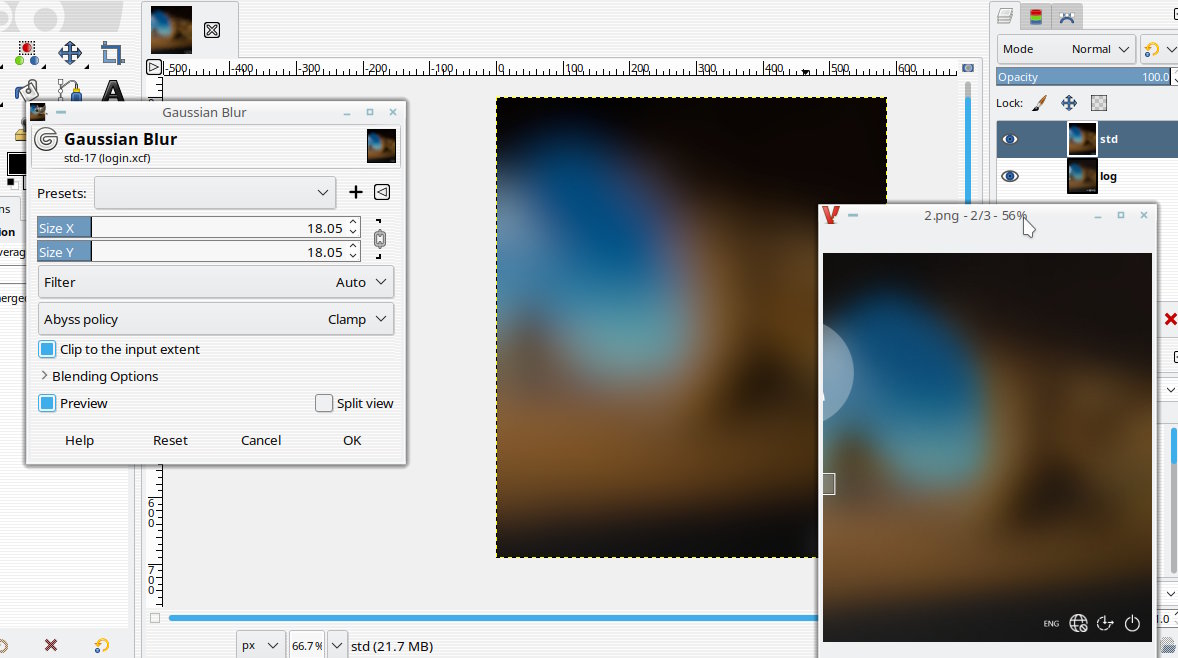The height and width of the screenshot is (658, 1178).
Task: Open the Paths tab icon
Action: [1066, 17]
